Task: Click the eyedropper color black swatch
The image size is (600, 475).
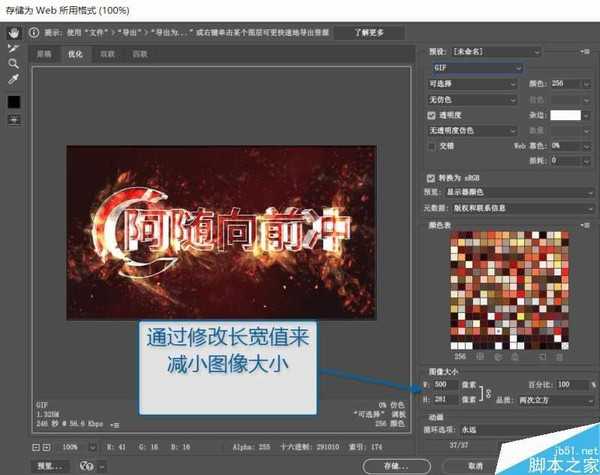Action: click(14, 101)
